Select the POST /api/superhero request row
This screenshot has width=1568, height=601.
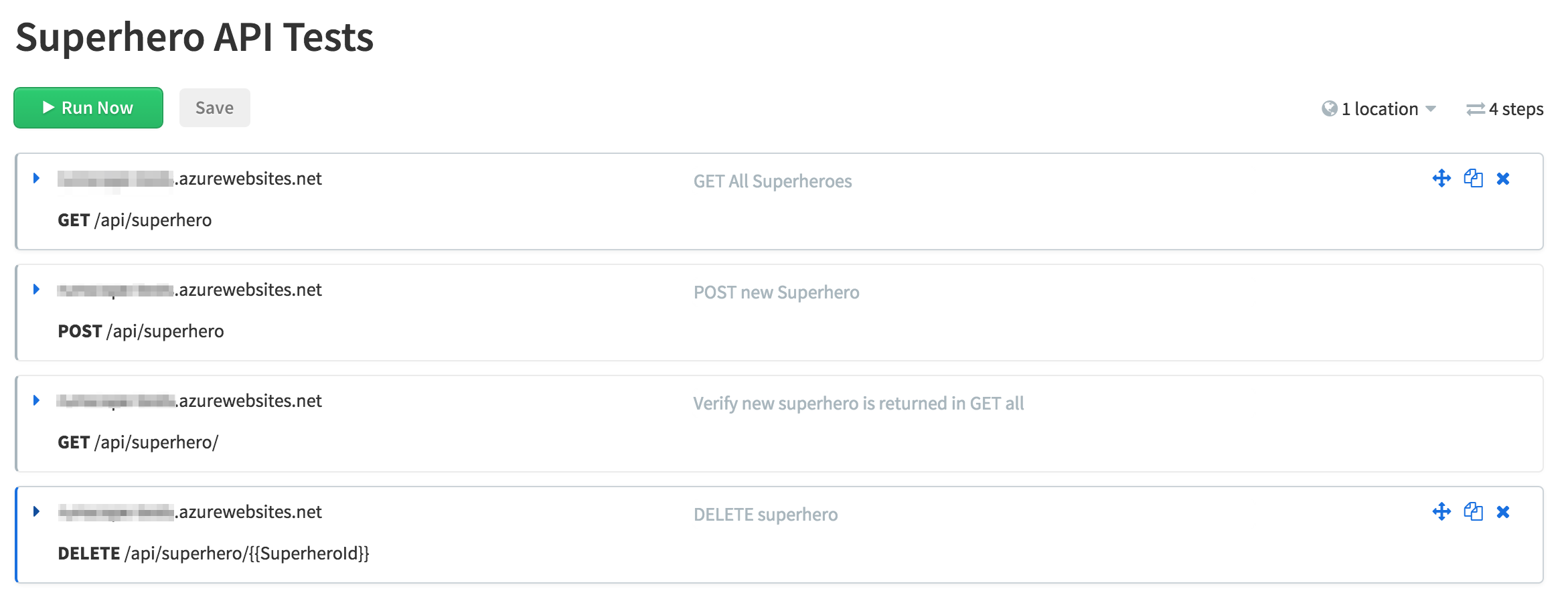click(141, 331)
